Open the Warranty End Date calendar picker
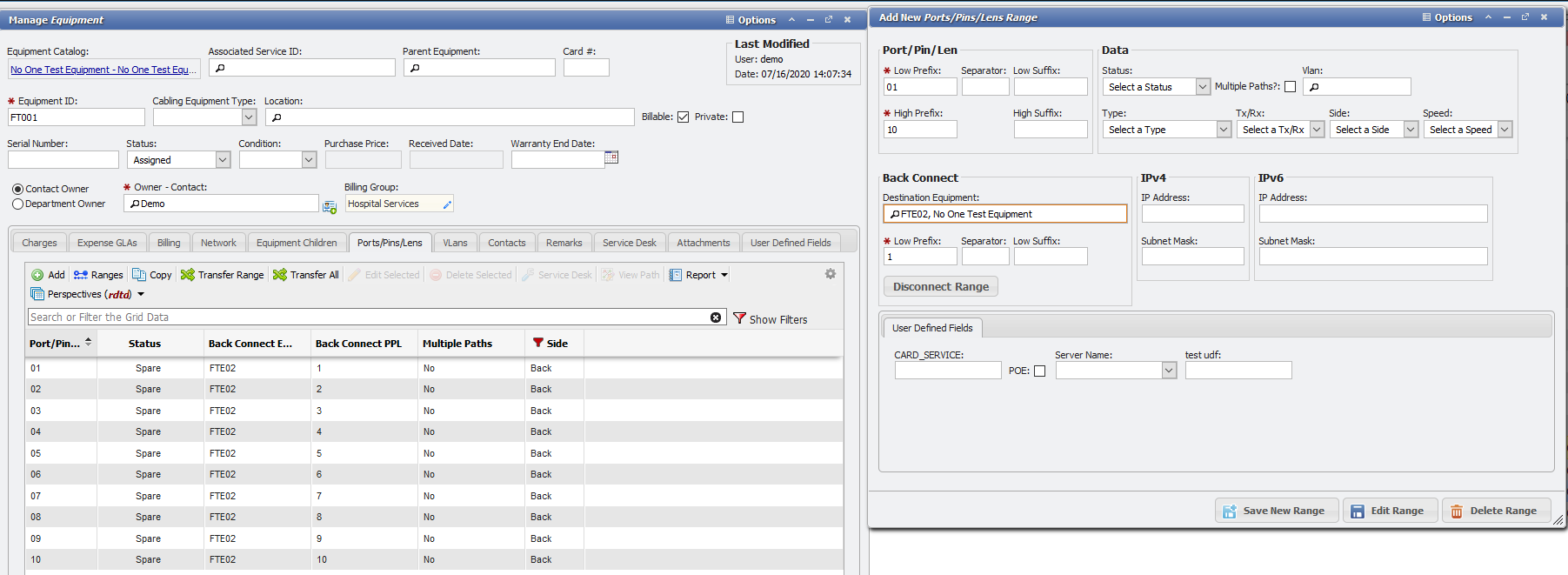This screenshot has height=575, width=1568. pos(611,157)
